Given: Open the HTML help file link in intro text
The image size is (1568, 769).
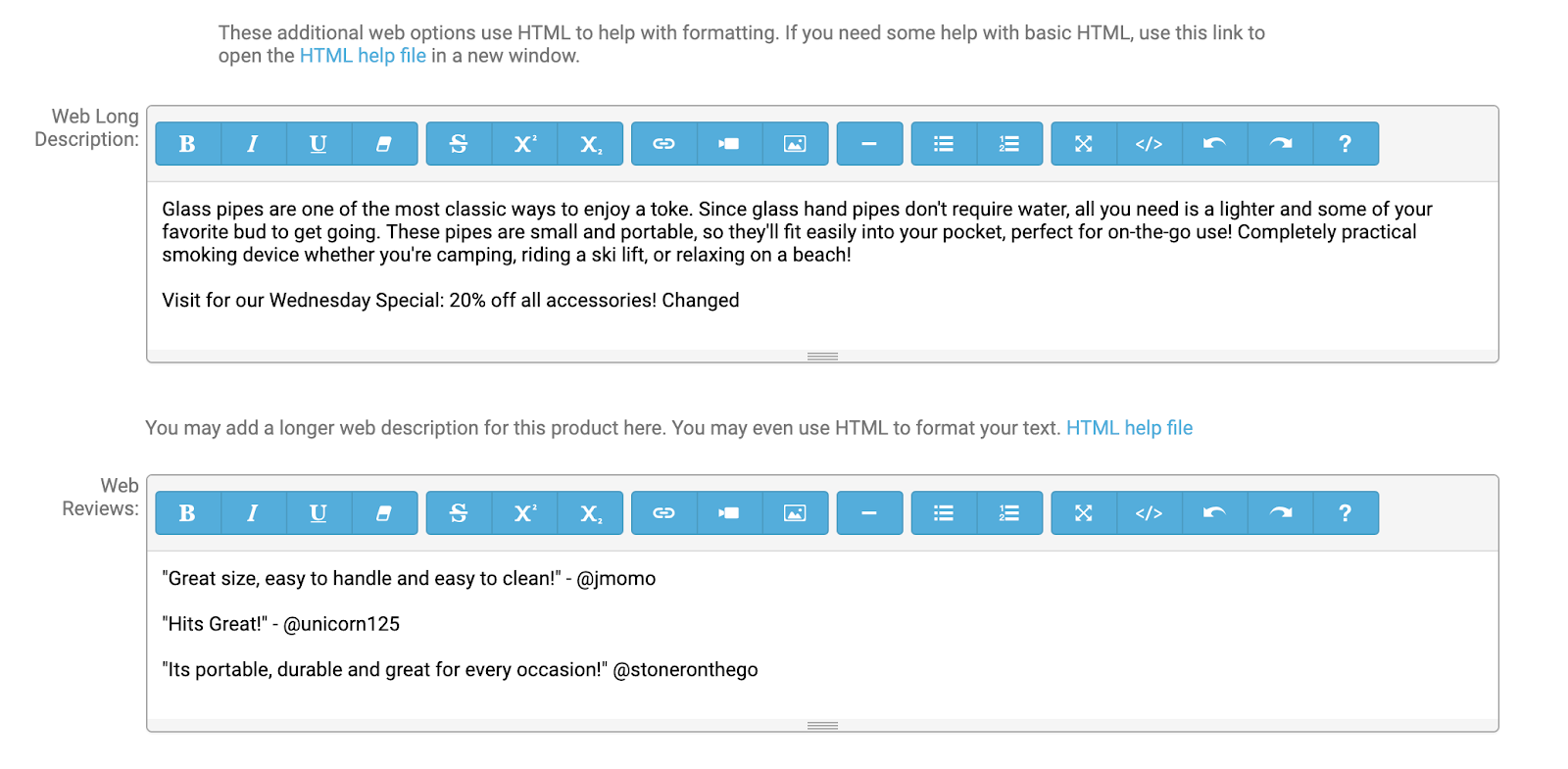Looking at the screenshot, I should (363, 56).
